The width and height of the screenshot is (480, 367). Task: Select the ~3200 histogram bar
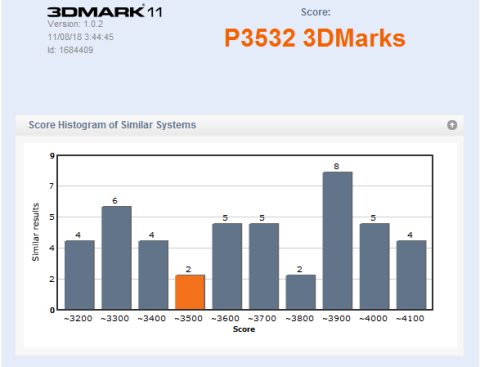coord(79,275)
